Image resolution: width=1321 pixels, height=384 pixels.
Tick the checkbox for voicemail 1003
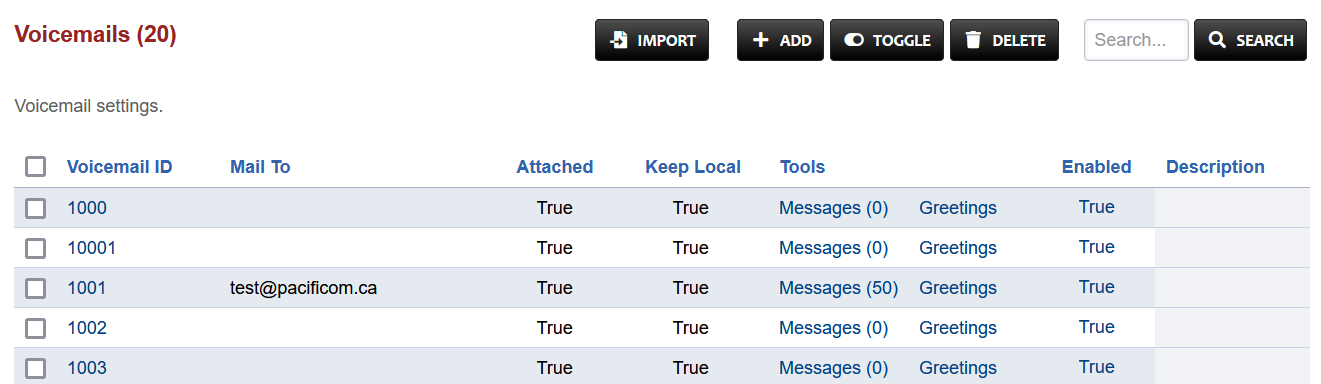click(x=36, y=368)
